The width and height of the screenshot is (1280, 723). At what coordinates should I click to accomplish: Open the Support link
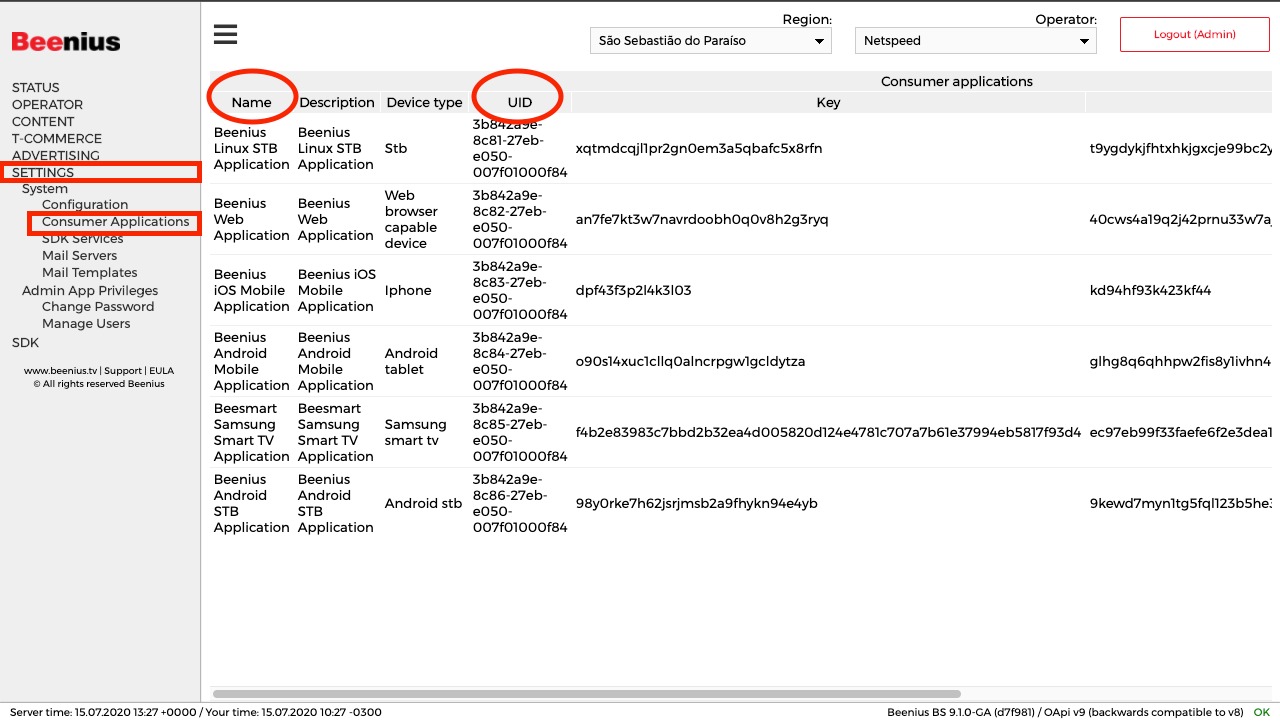pos(123,371)
